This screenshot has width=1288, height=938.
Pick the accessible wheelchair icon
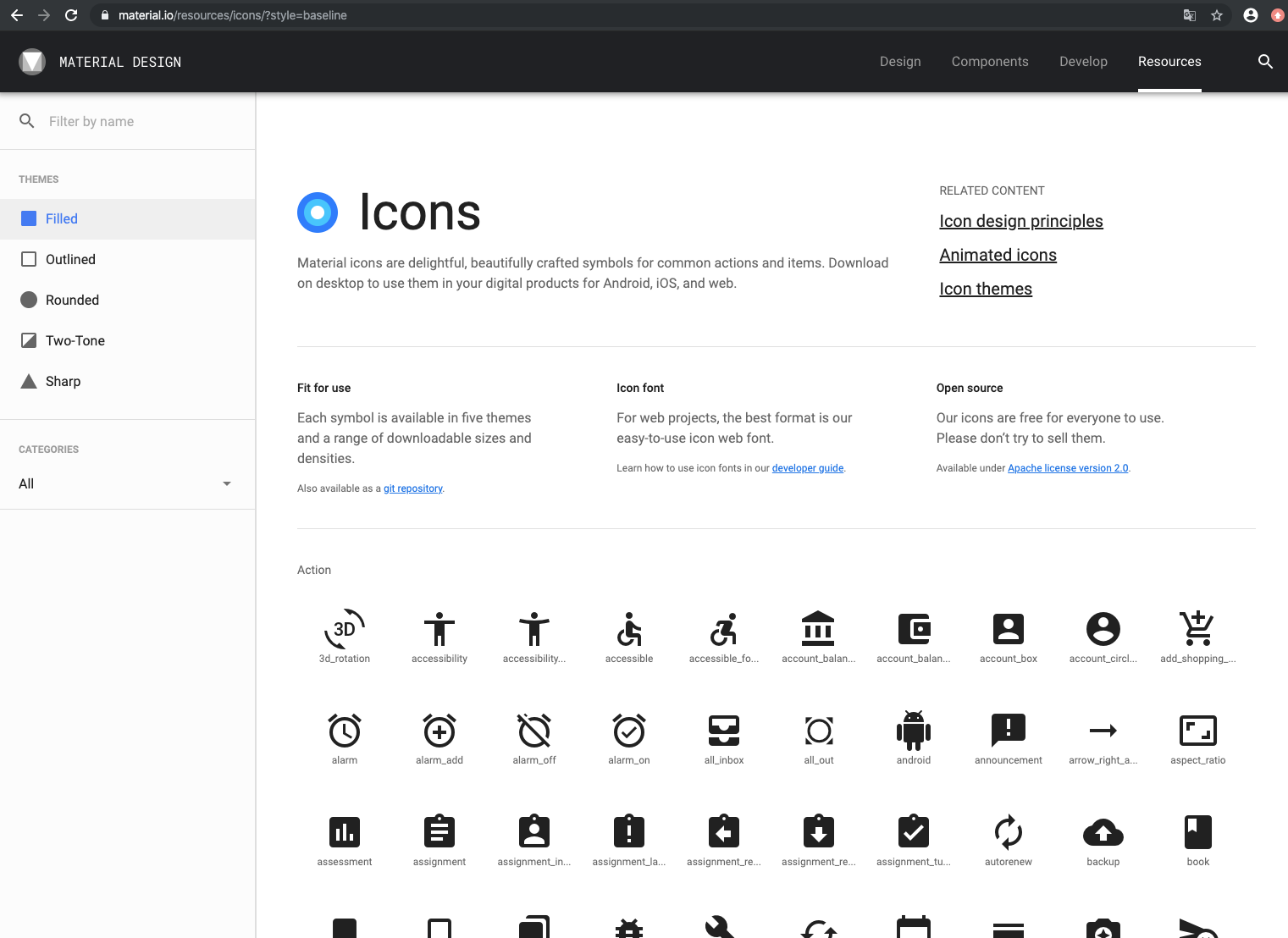click(x=629, y=629)
